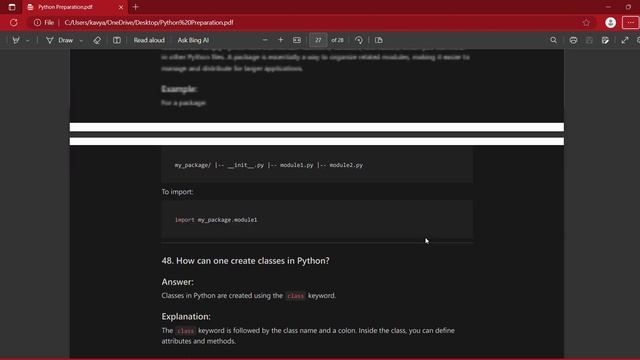The image size is (640, 360).
Task: Open Ask Bing AI
Action: [x=193, y=40]
